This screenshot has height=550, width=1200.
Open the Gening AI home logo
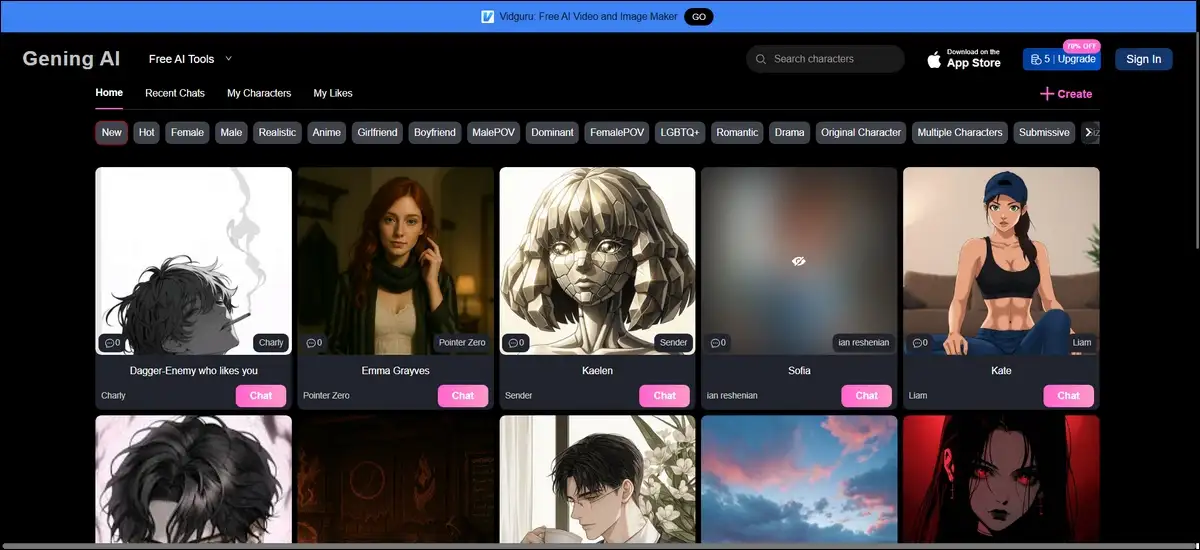coord(71,59)
